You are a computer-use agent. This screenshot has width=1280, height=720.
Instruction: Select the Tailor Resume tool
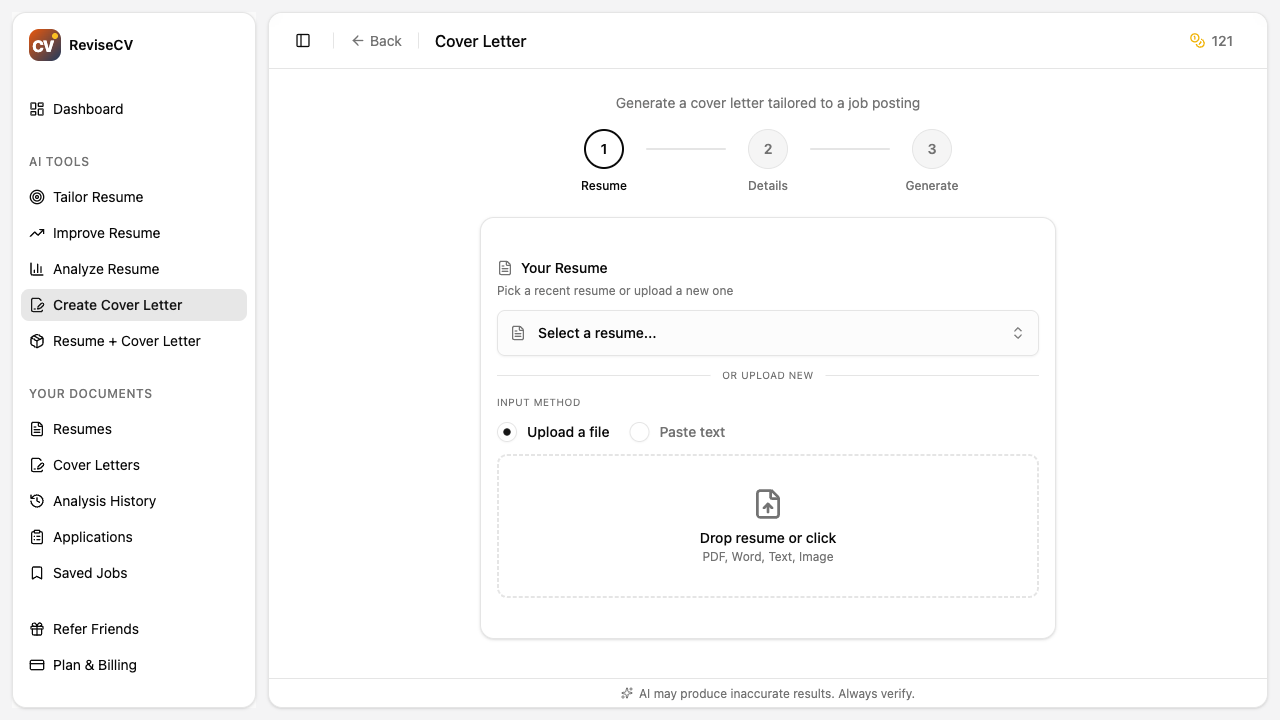[98, 197]
